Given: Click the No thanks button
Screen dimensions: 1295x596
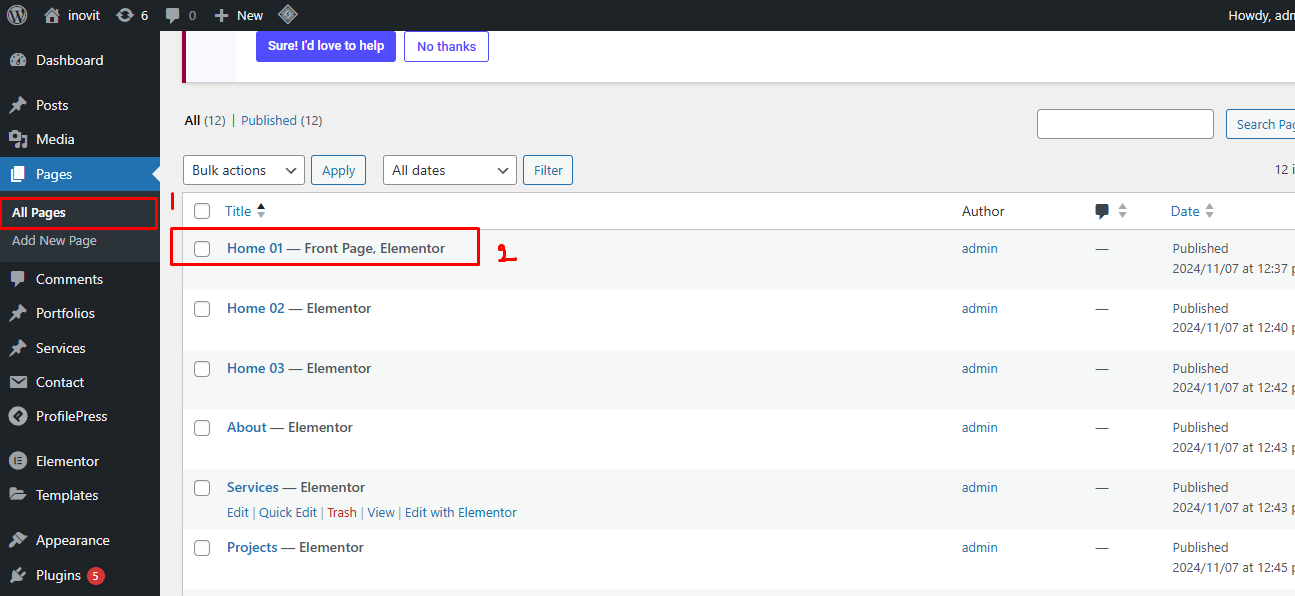Looking at the screenshot, I should (446, 46).
